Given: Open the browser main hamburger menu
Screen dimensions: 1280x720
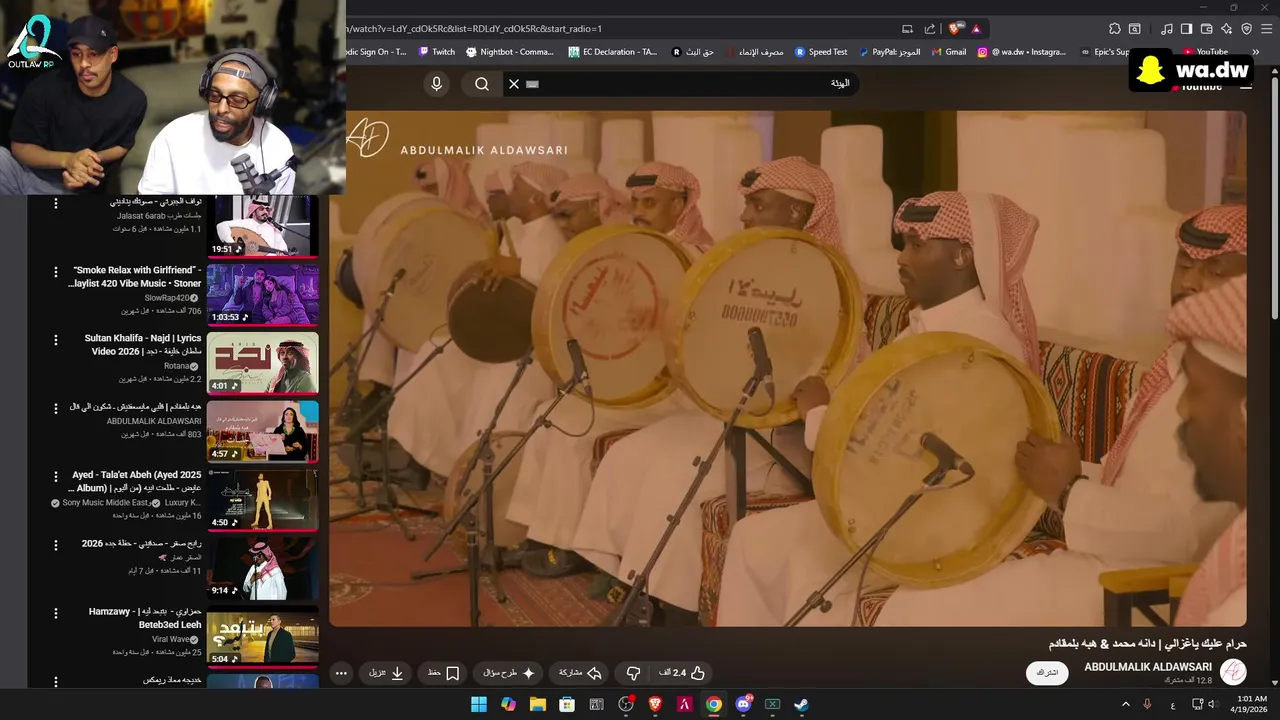Looking at the screenshot, I should 1265,29.
